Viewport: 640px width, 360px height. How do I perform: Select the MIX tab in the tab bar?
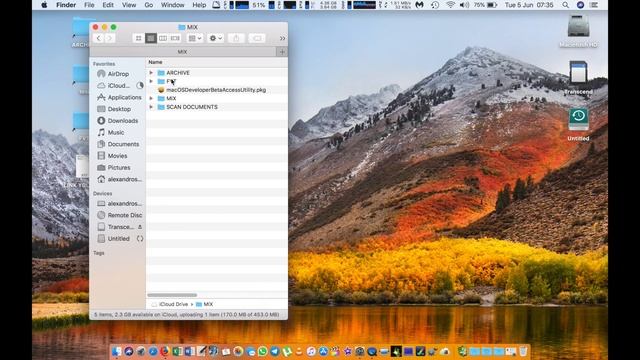[182, 52]
